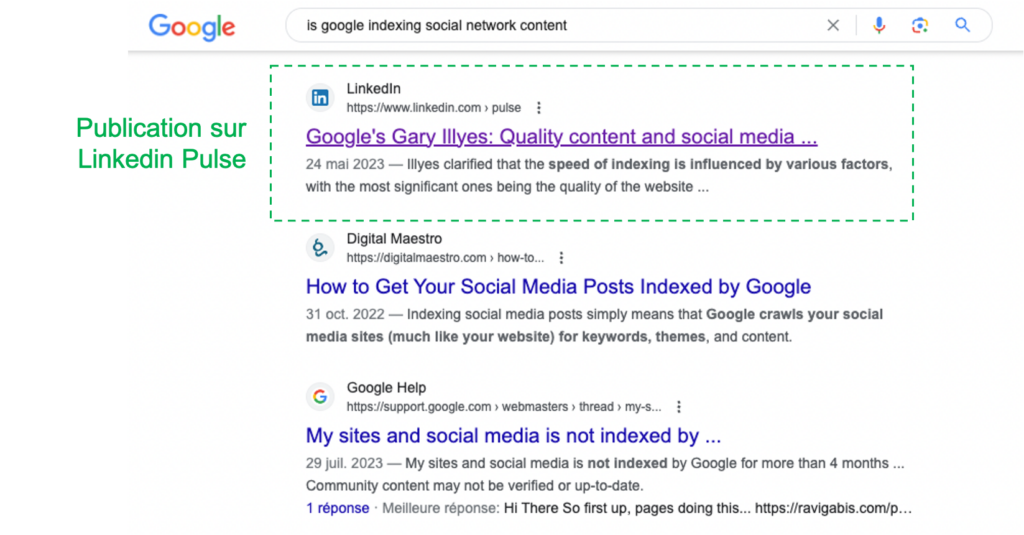
Task: Open the three-dot menu beside LinkedIn result URL
Action: click(539, 108)
